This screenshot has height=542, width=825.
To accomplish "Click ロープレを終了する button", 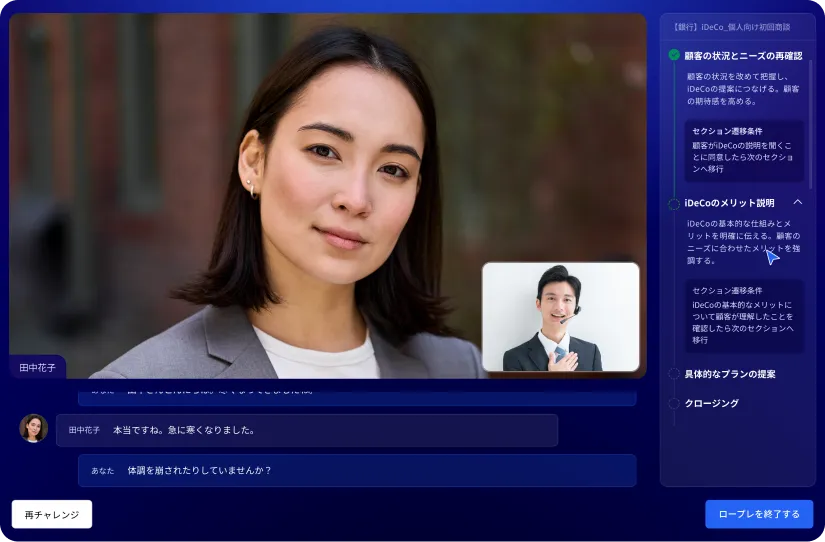I will (x=759, y=514).
